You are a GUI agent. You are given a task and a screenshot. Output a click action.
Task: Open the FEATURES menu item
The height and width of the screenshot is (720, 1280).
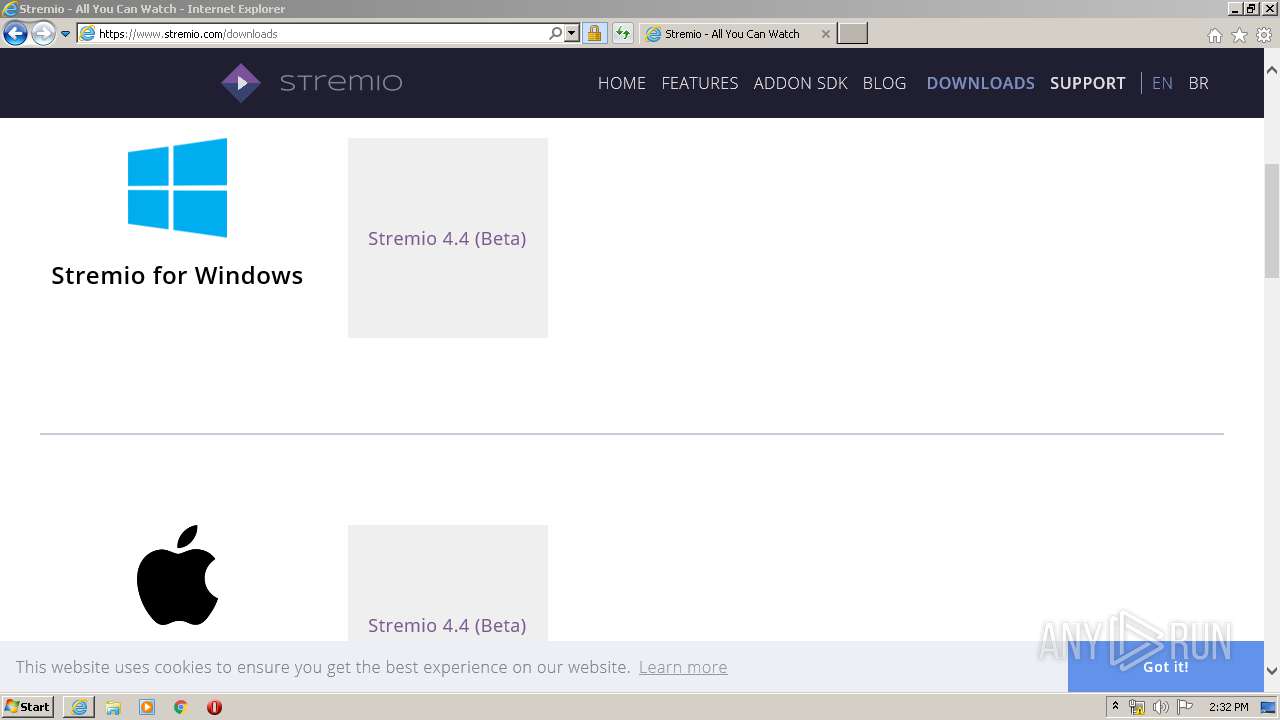tap(699, 83)
